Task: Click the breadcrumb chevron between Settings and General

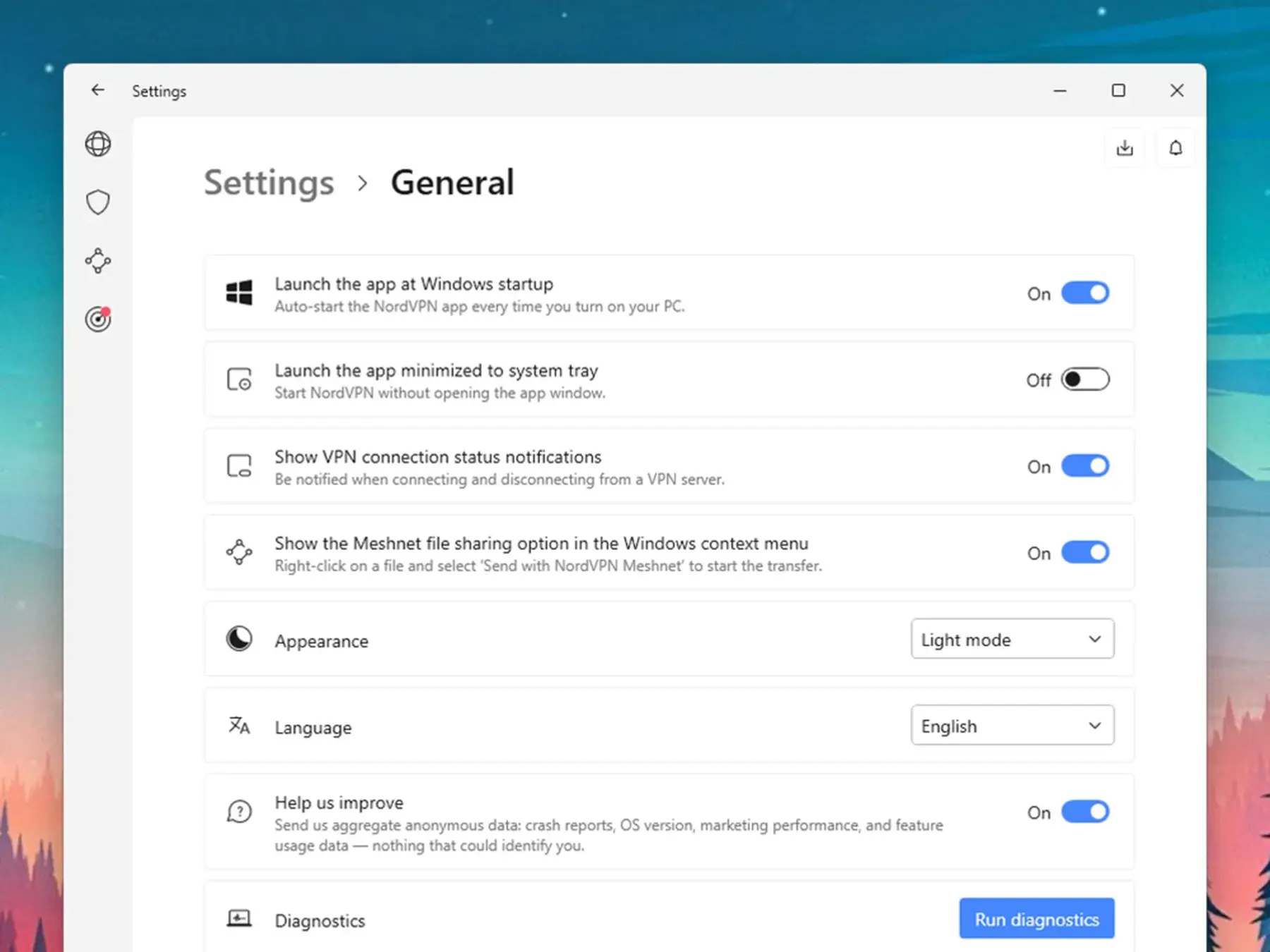Action: [x=363, y=183]
